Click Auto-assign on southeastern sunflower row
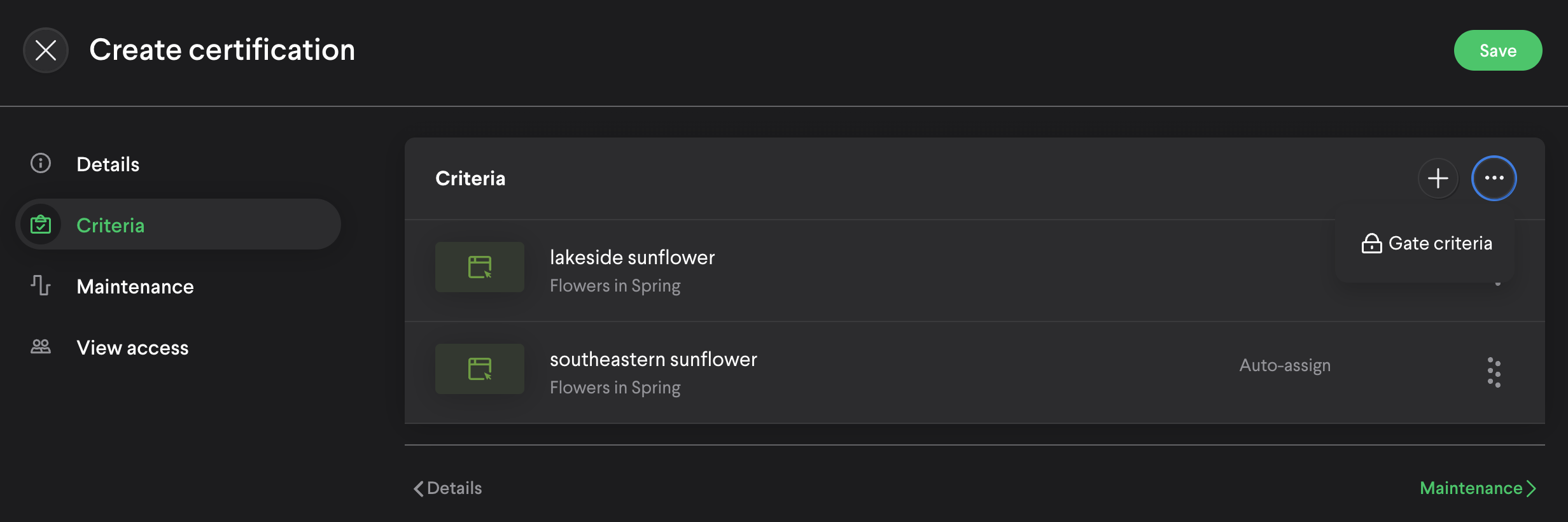Image resolution: width=1568 pixels, height=522 pixels. [1285, 365]
